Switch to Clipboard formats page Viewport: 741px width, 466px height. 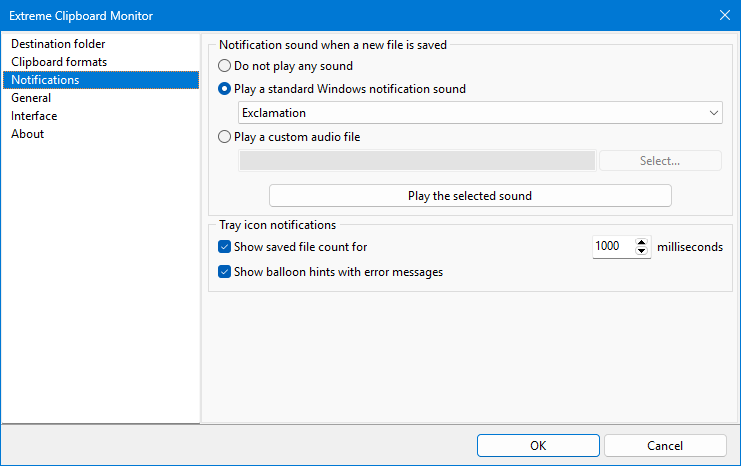pyautogui.click(x=101, y=62)
